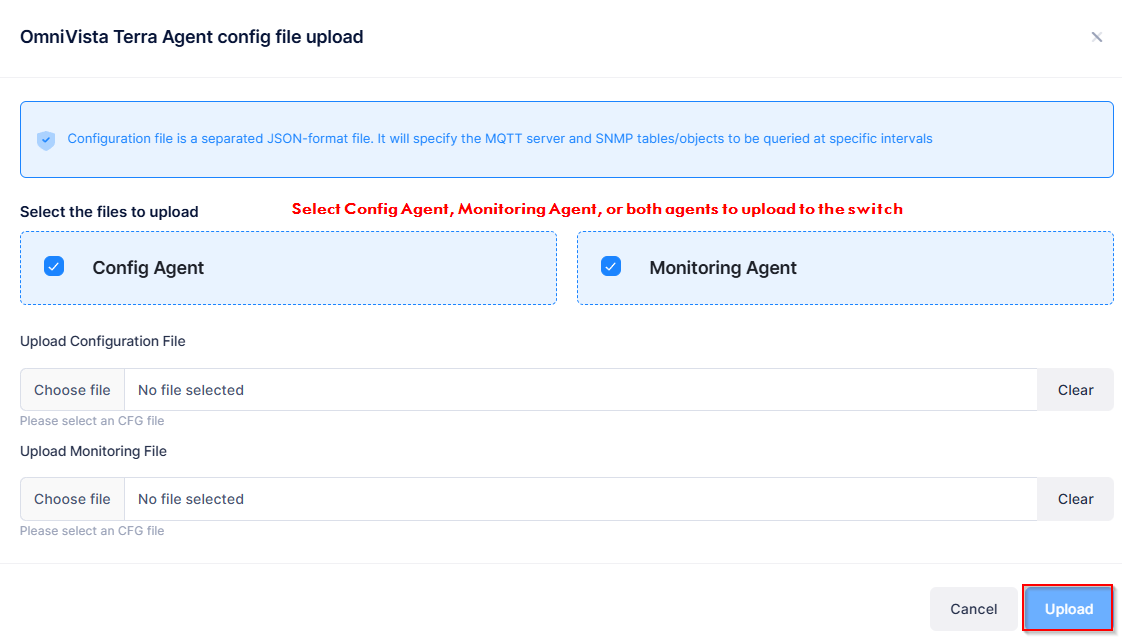Close the config file upload dialog

click(x=1096, y=37)
